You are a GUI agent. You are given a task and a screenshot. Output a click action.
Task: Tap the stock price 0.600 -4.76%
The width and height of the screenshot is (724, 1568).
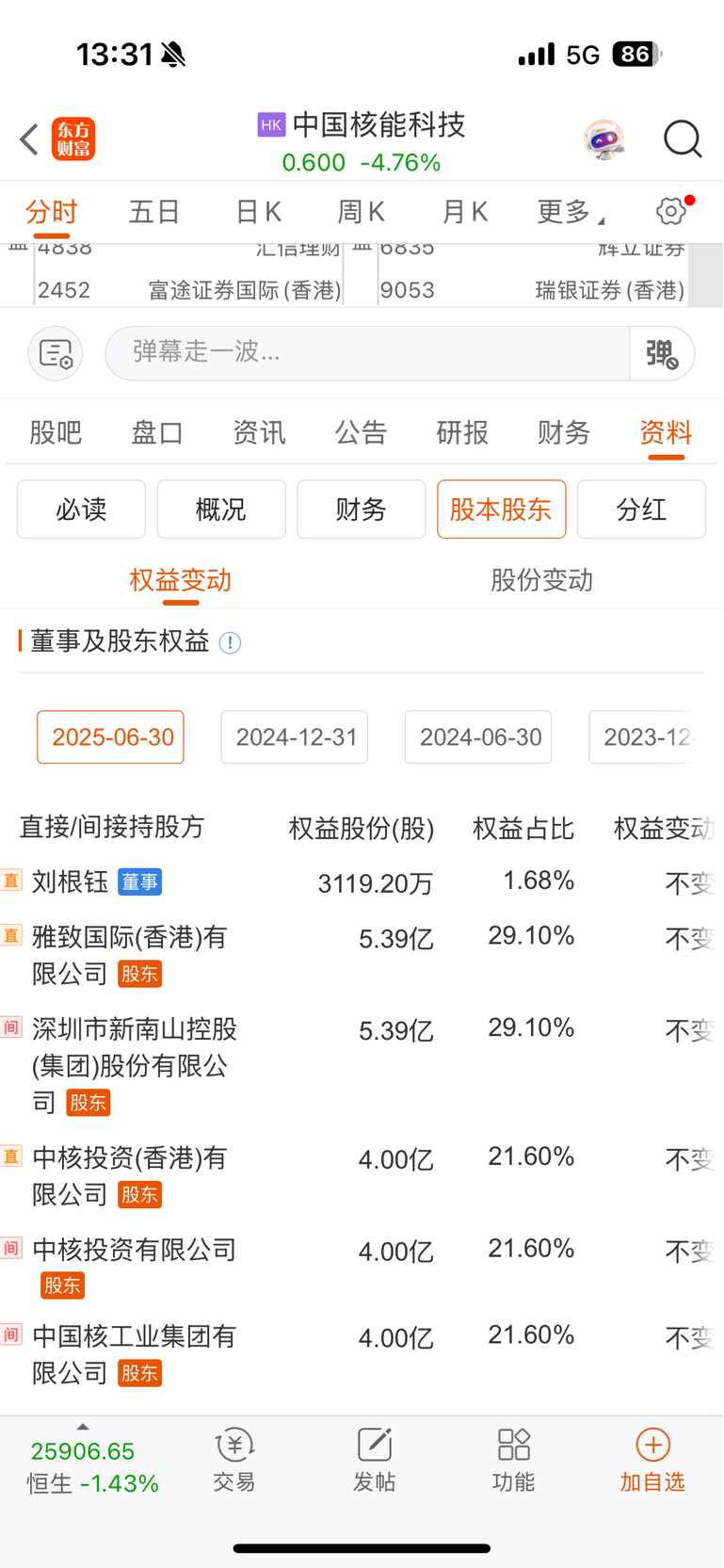click(x=362, y=163)
